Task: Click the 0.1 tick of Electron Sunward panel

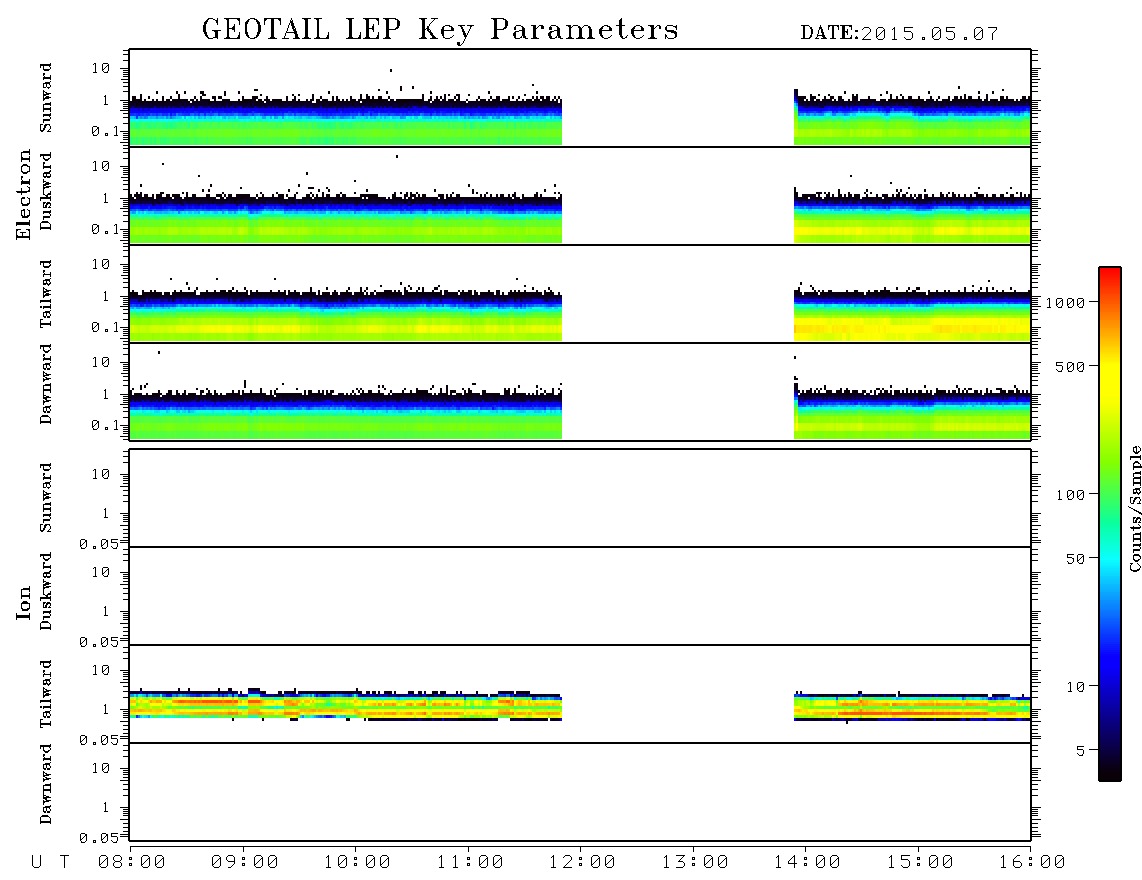Action: pos(105,131)
